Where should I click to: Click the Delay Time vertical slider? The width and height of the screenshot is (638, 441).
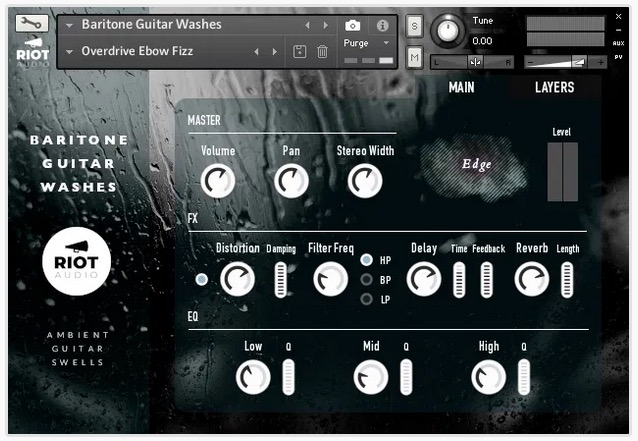[x=459, y=279]
